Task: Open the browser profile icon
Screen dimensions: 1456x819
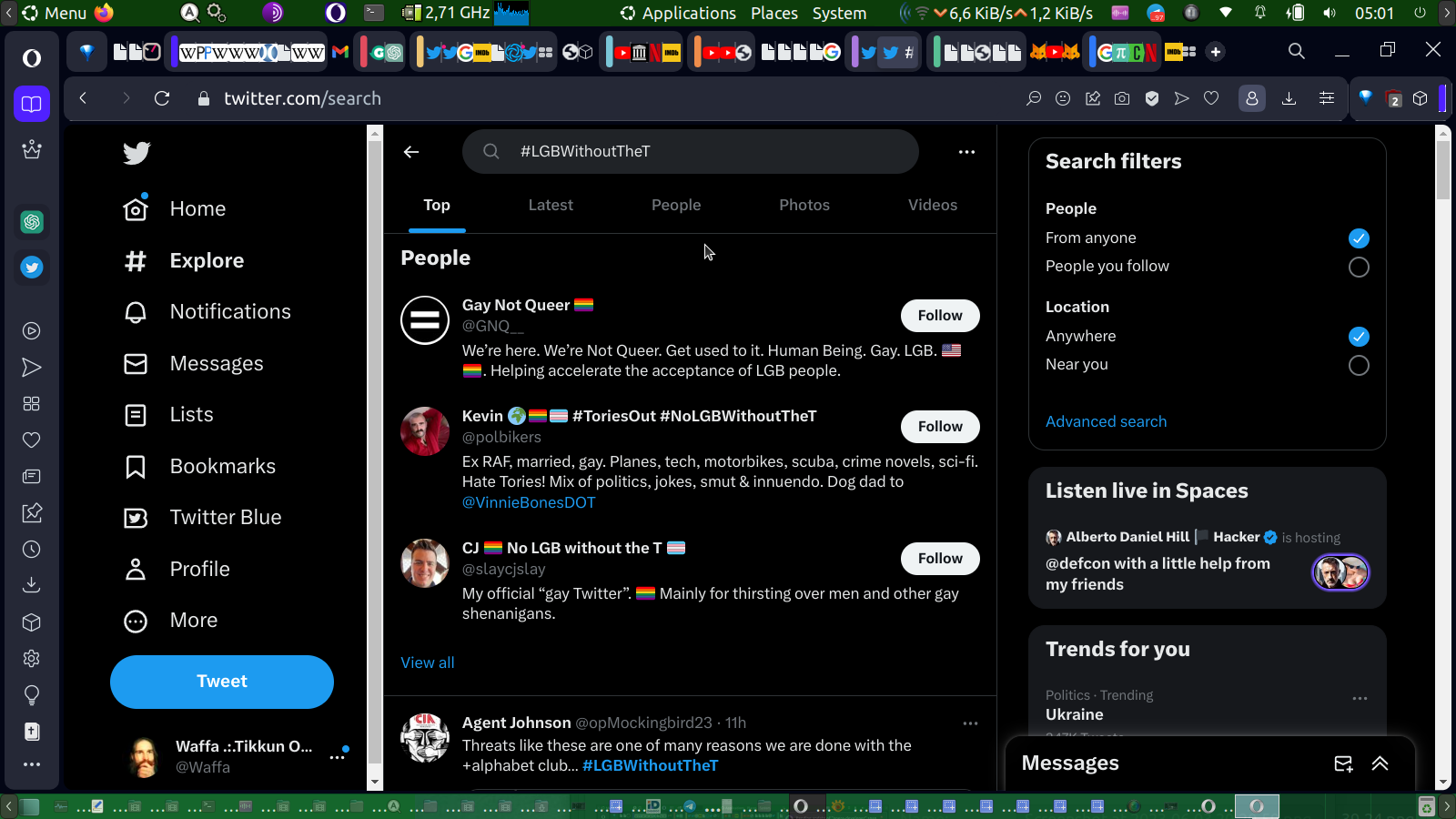Action: click(x=1252, y=98)
